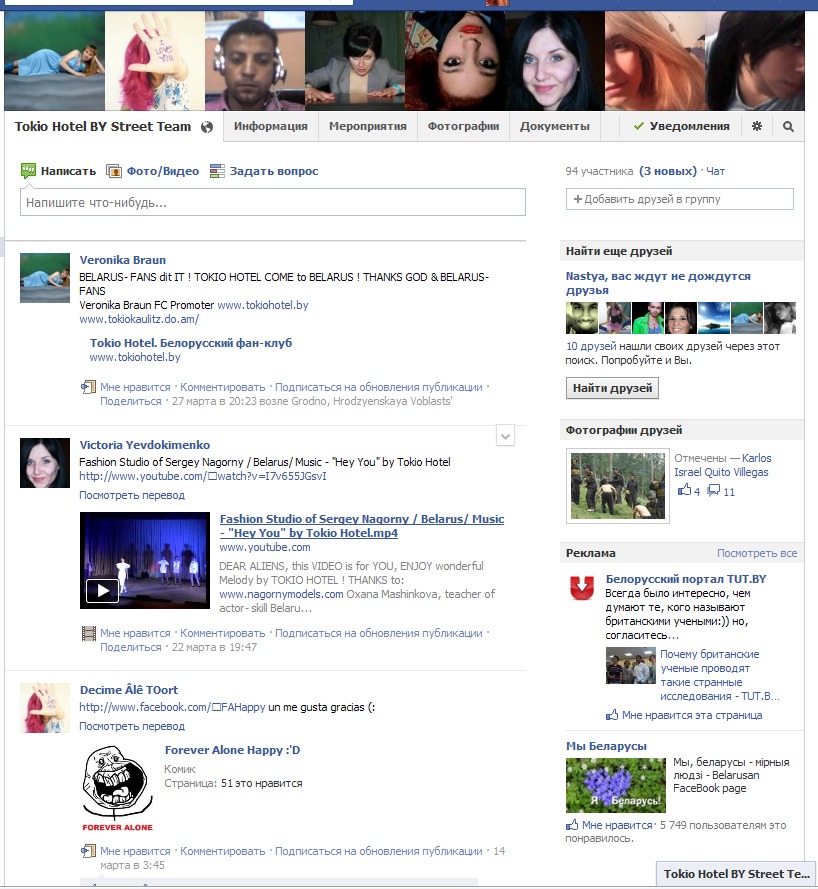Click Поделиться under Veronika Braun's post
818x889 pixels.
coord(131,401)
